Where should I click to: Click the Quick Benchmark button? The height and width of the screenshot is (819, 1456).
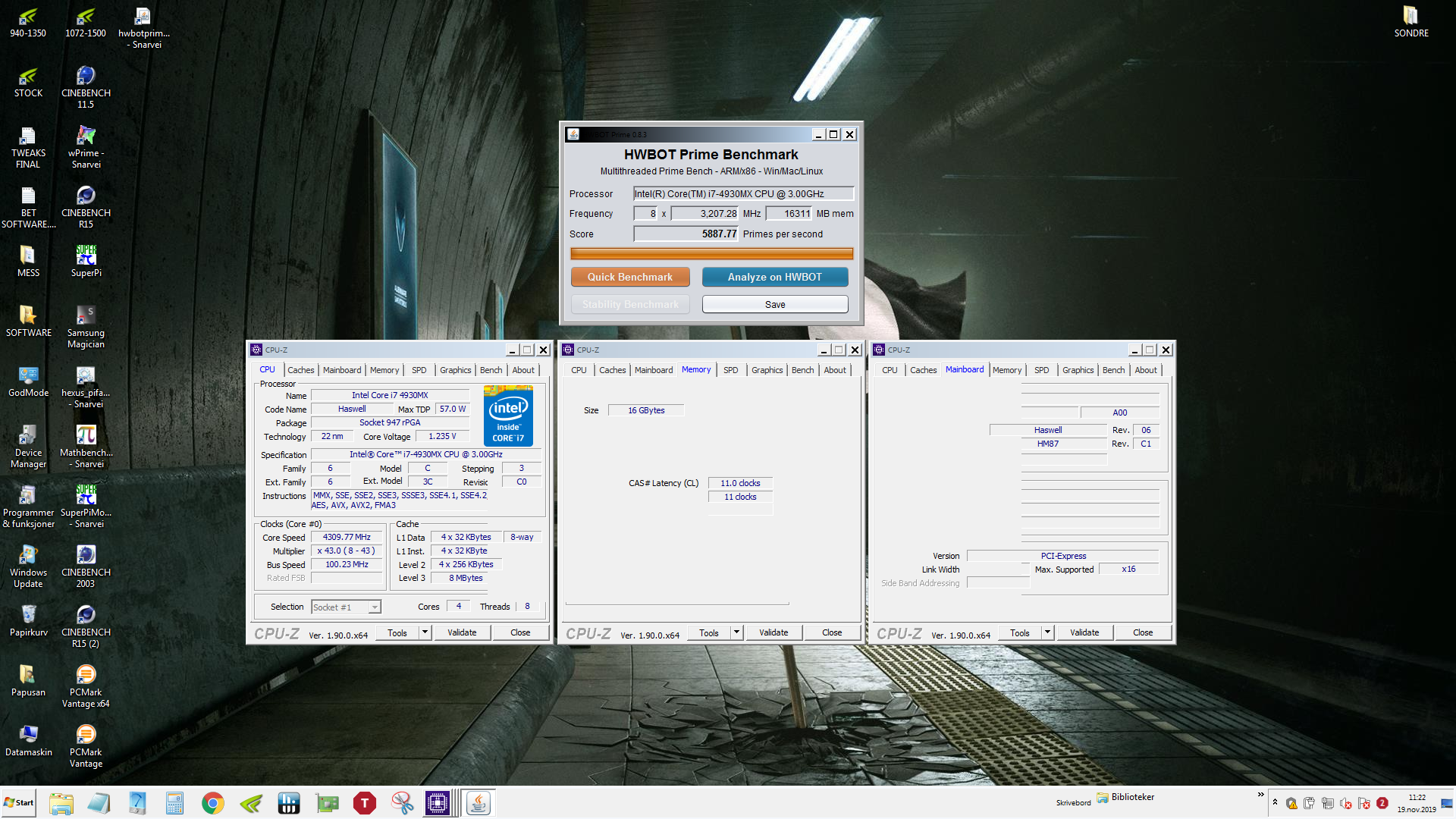click(630, 277)
